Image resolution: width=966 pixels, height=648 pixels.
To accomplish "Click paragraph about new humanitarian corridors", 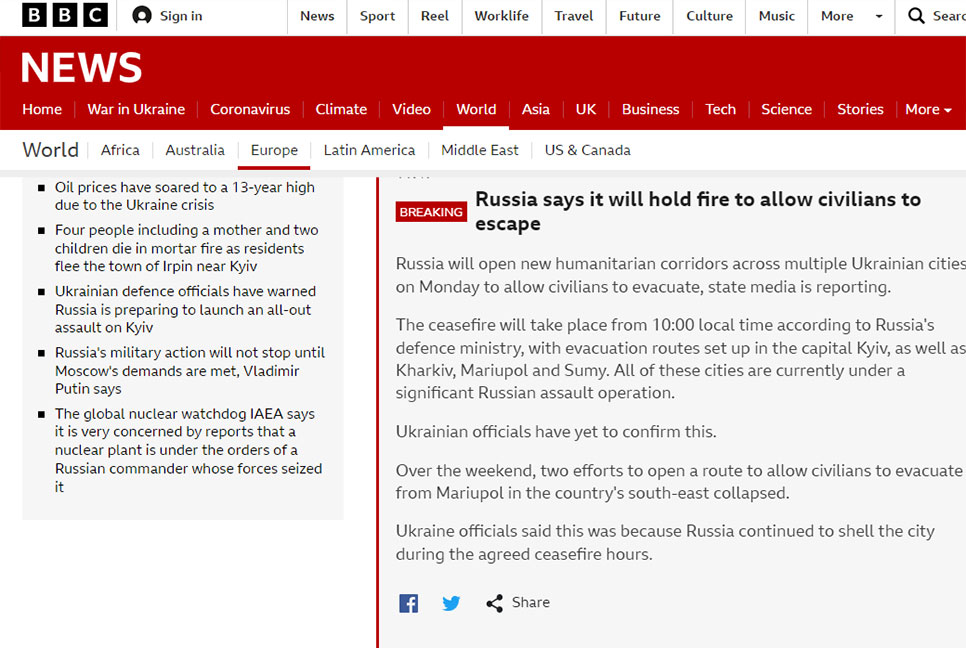I will pyautogui.click(x=681, y=275).
